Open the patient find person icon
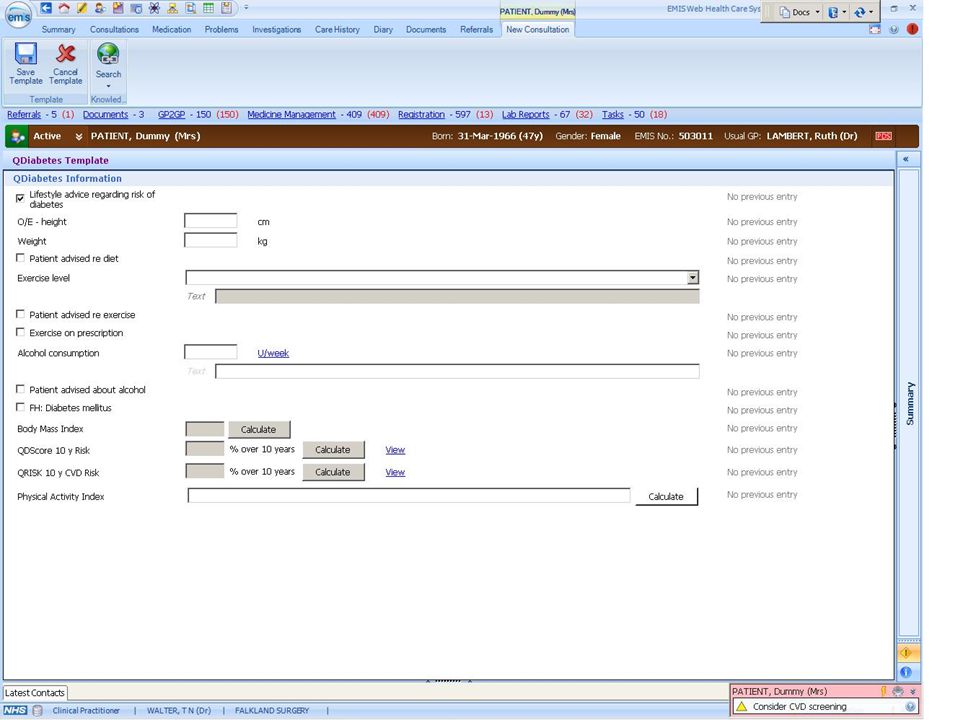Viewport: 960px width, 720px height. tap(100, 8)
